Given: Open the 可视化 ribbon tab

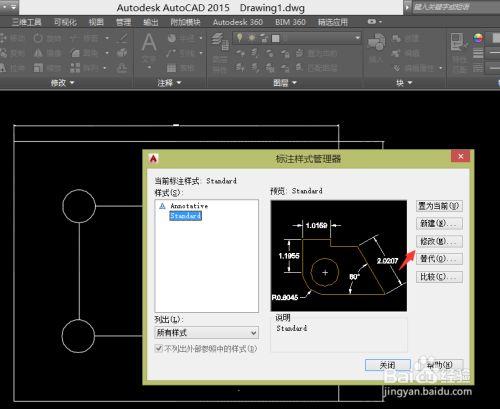Looking at the screenshot, I should point(65,22).
